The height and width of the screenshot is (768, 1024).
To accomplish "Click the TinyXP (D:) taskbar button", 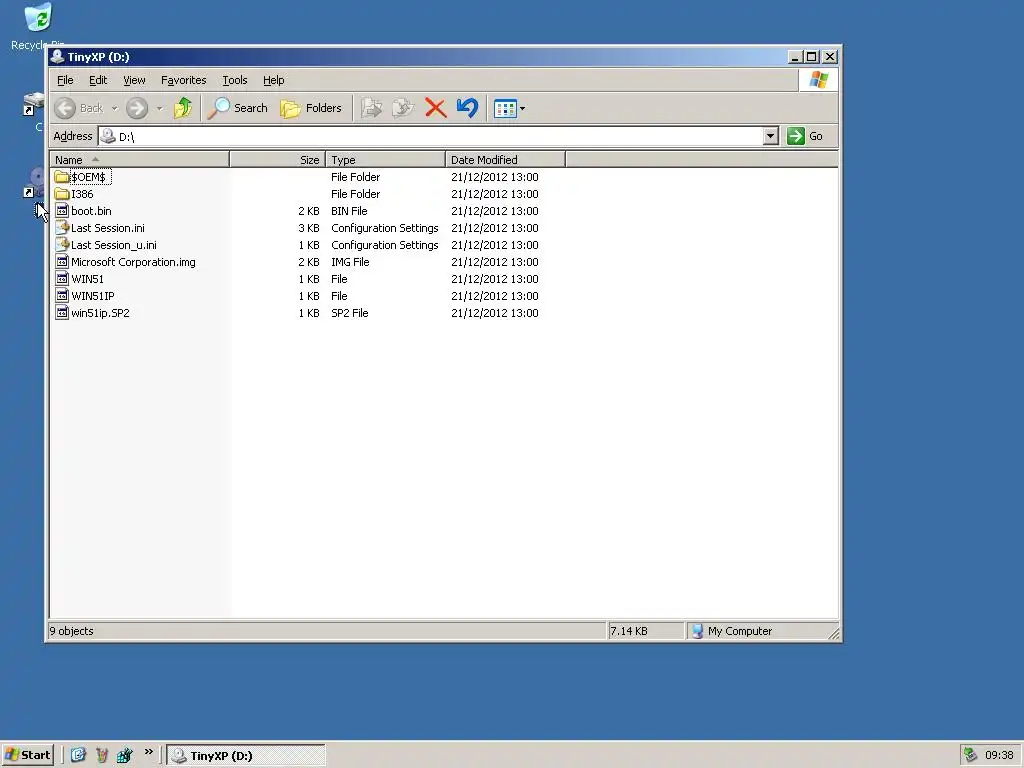I will 246,755.
